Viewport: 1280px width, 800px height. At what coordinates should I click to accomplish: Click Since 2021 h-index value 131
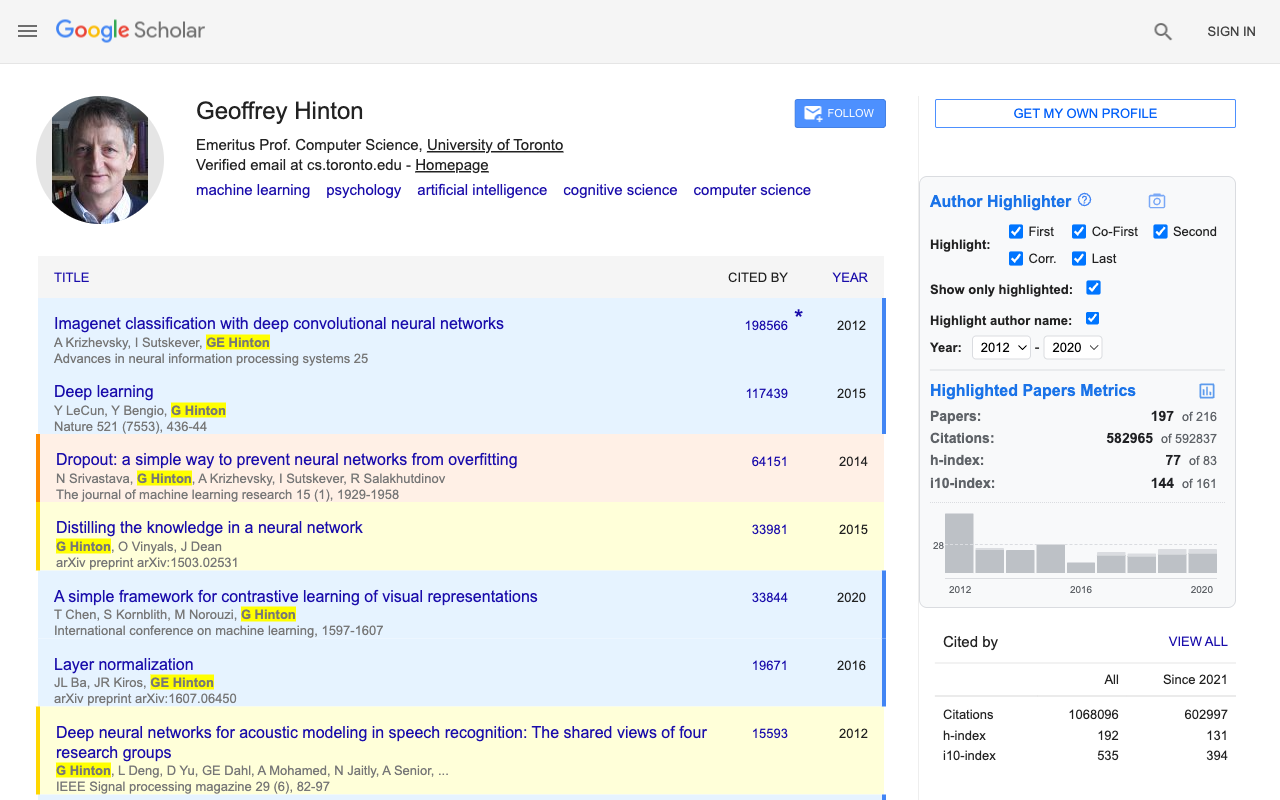tap(1216, 735)
